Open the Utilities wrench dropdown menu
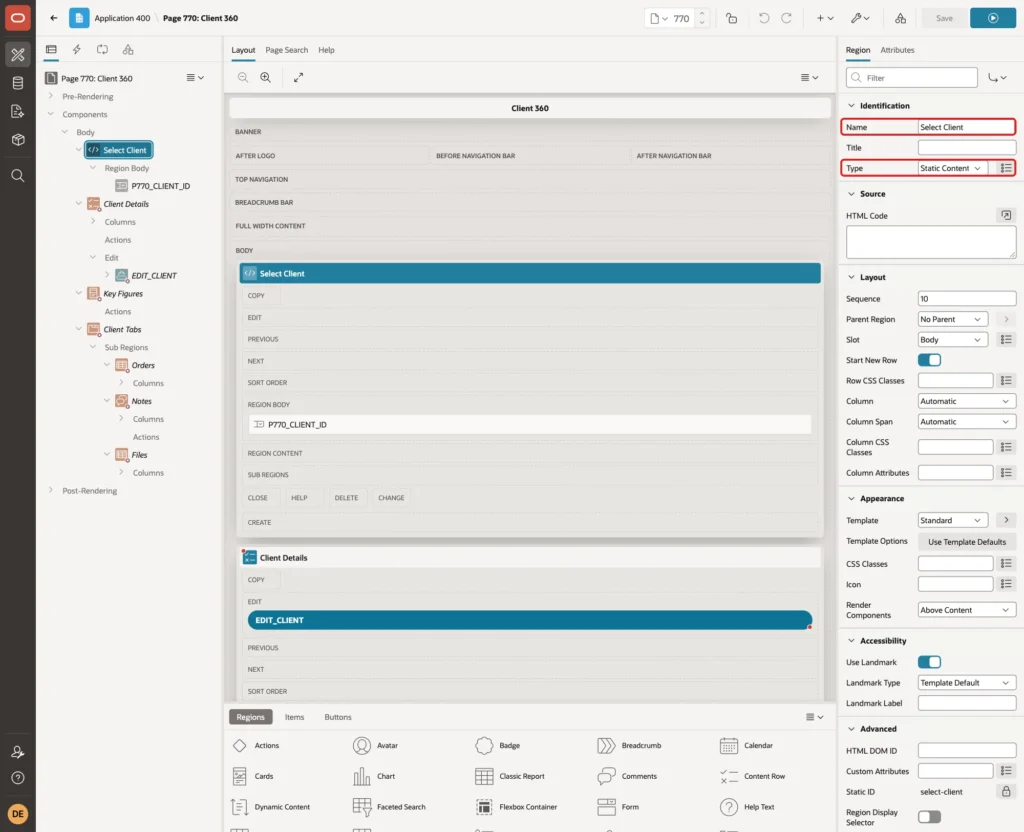The height and width of the screenshot is (832, 1024). click(x=860, y=18)
